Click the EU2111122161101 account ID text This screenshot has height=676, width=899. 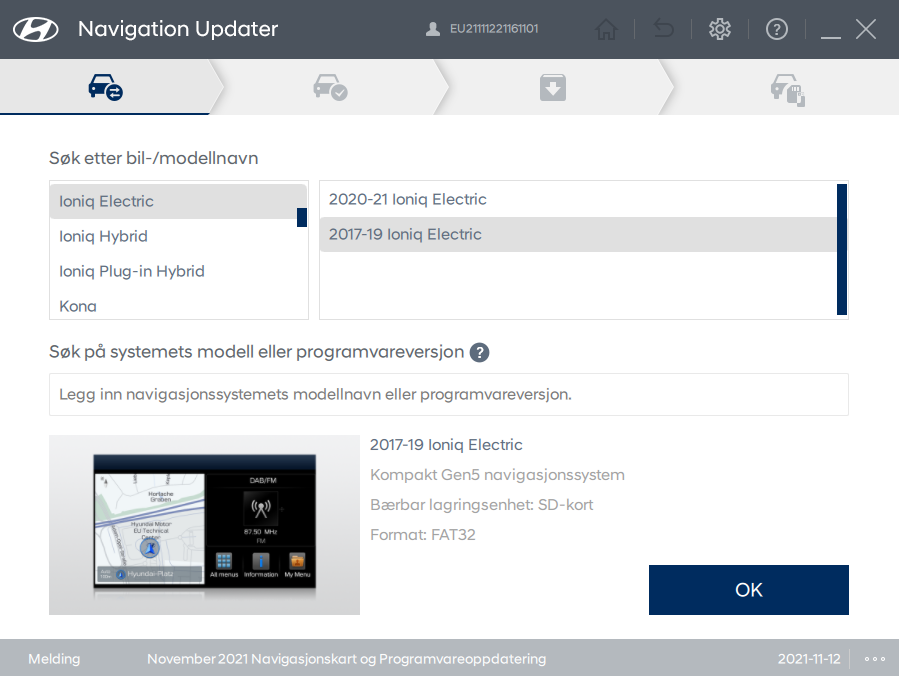pos(494,29)
